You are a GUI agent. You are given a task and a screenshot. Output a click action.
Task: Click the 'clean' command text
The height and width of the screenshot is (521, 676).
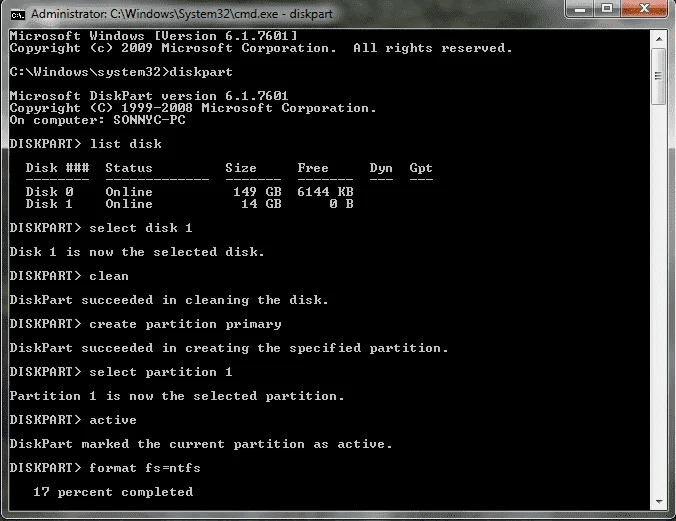coord(109,276)
